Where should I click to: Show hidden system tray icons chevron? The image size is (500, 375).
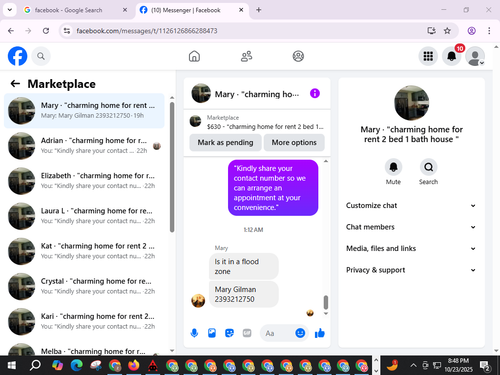pyautogui.click(x=413, y=365)
